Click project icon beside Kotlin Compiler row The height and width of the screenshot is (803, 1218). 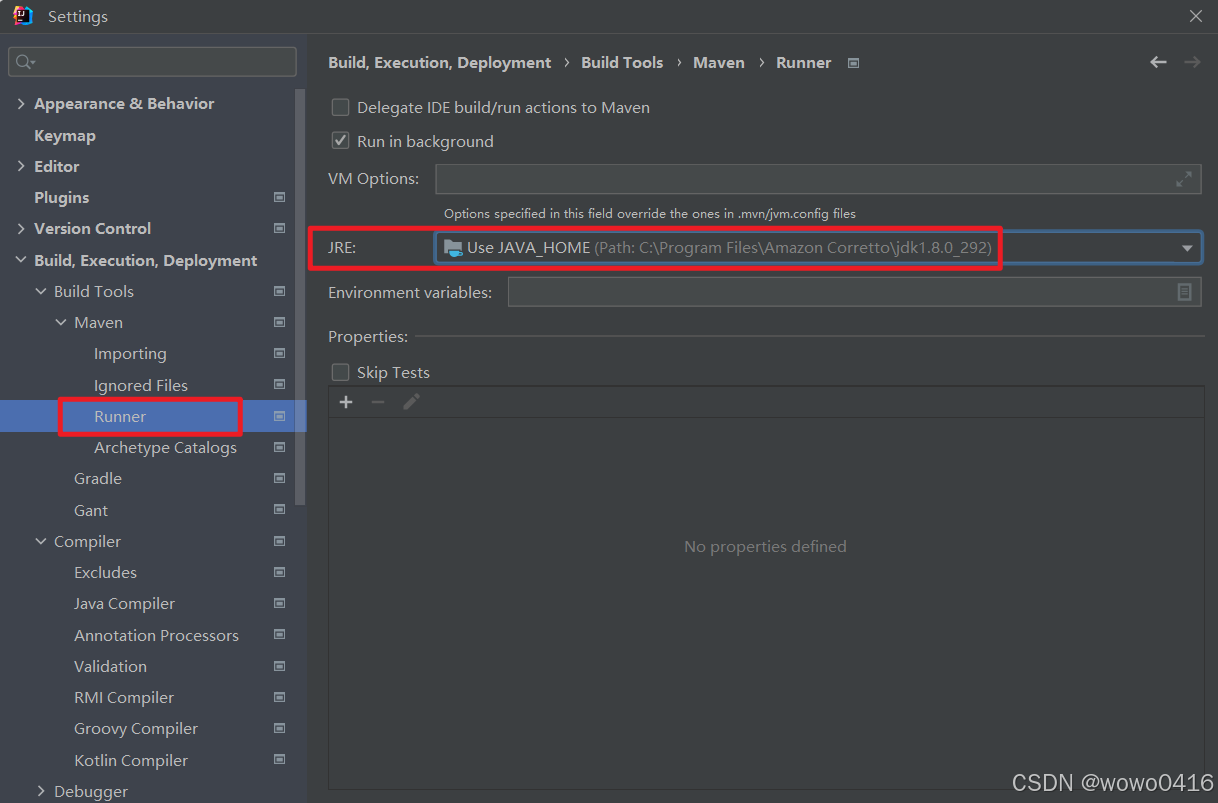279,760
